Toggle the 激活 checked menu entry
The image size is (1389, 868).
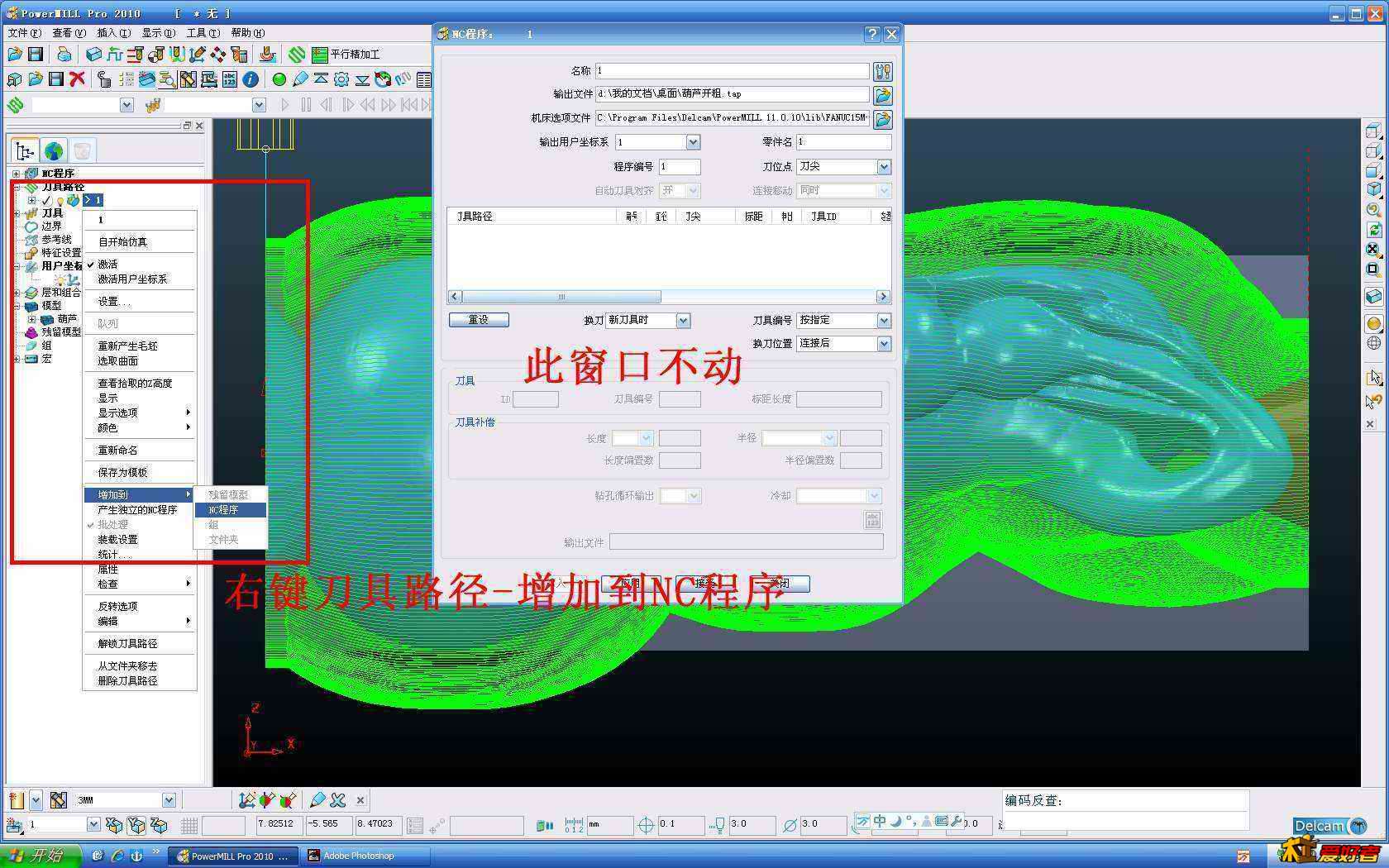click(x=107, y=264)
